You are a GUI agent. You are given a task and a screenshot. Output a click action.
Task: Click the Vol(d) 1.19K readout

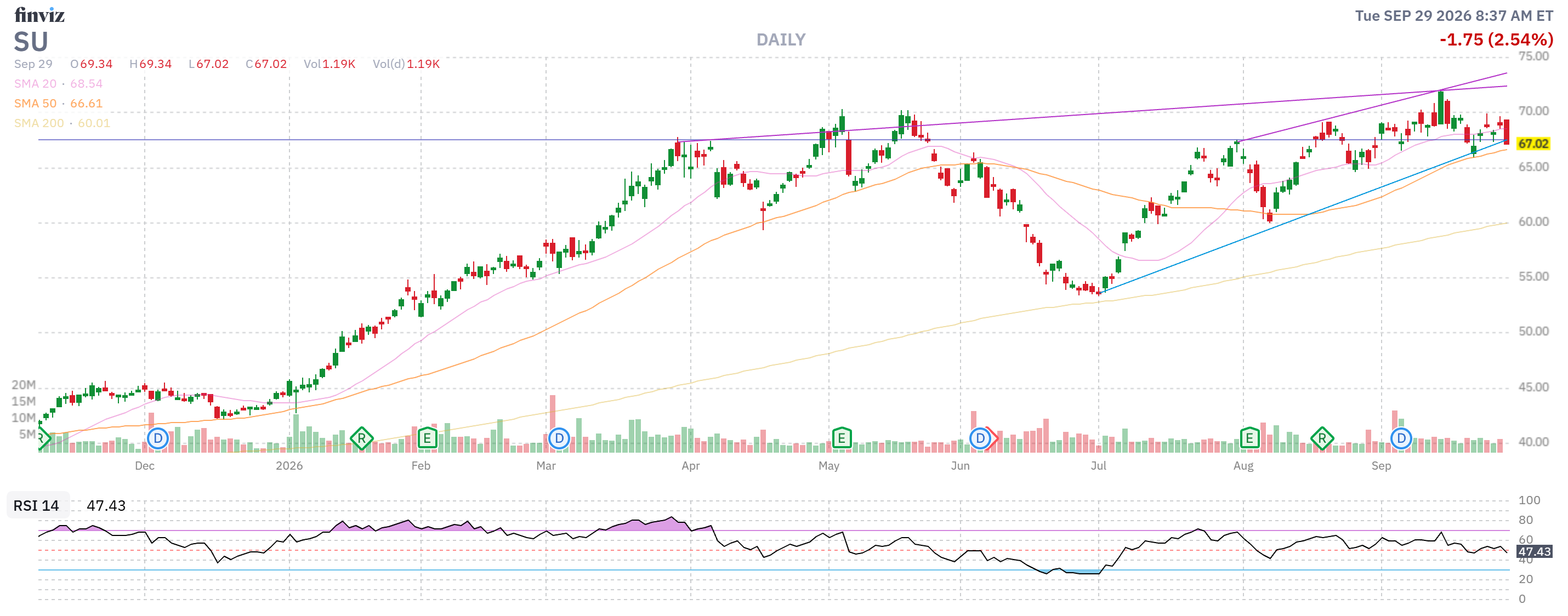pos(406,64)
